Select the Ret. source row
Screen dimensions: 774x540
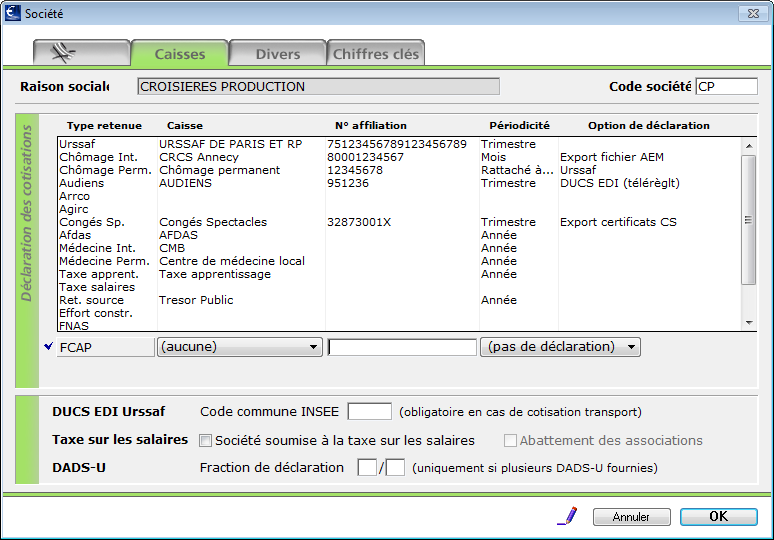(x=399, y=300)
